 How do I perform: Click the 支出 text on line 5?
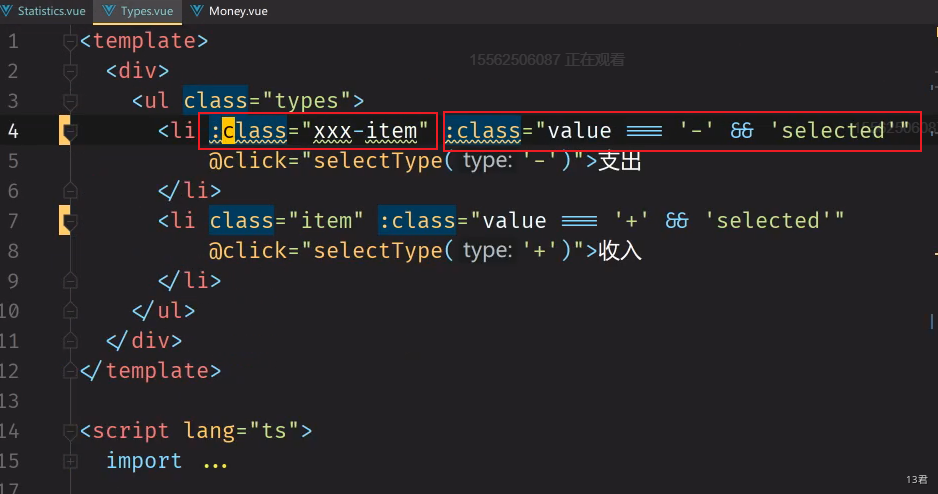pyautogui.click(x=620, y=161)
